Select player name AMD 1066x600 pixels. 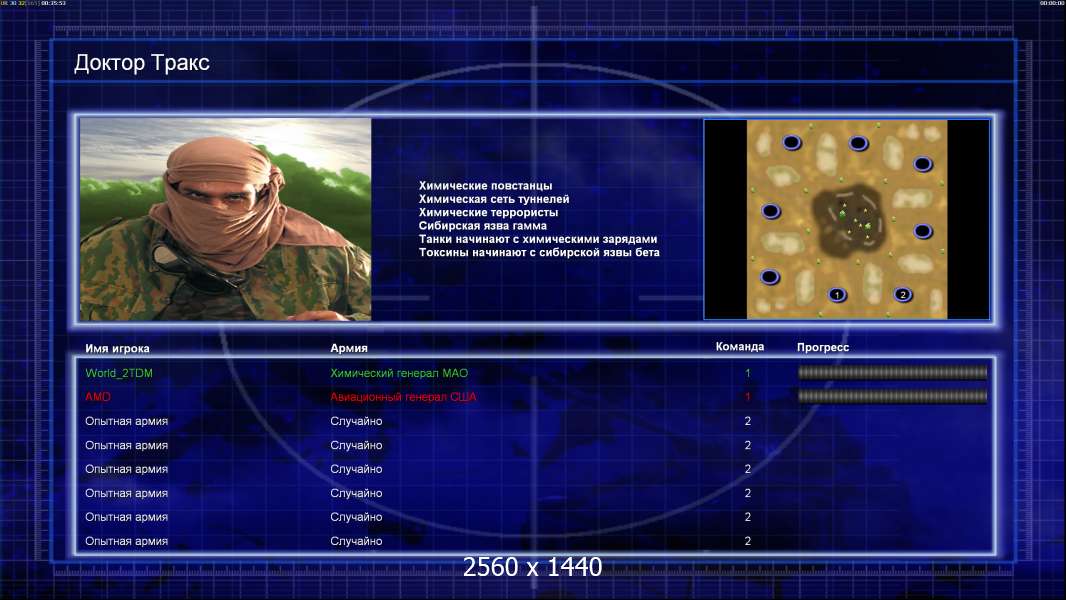coord(98,397)
